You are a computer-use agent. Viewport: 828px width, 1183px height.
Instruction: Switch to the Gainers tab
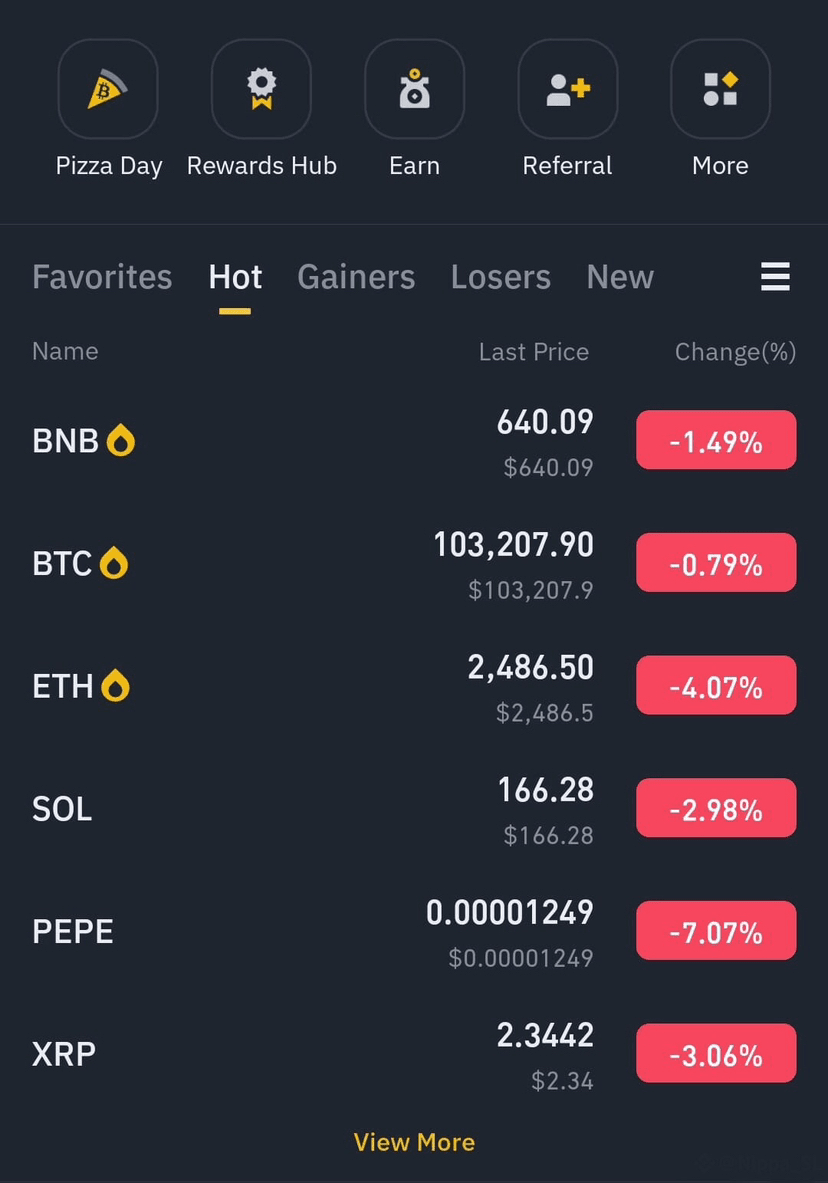pyautogui.click(x=356, y=277)
